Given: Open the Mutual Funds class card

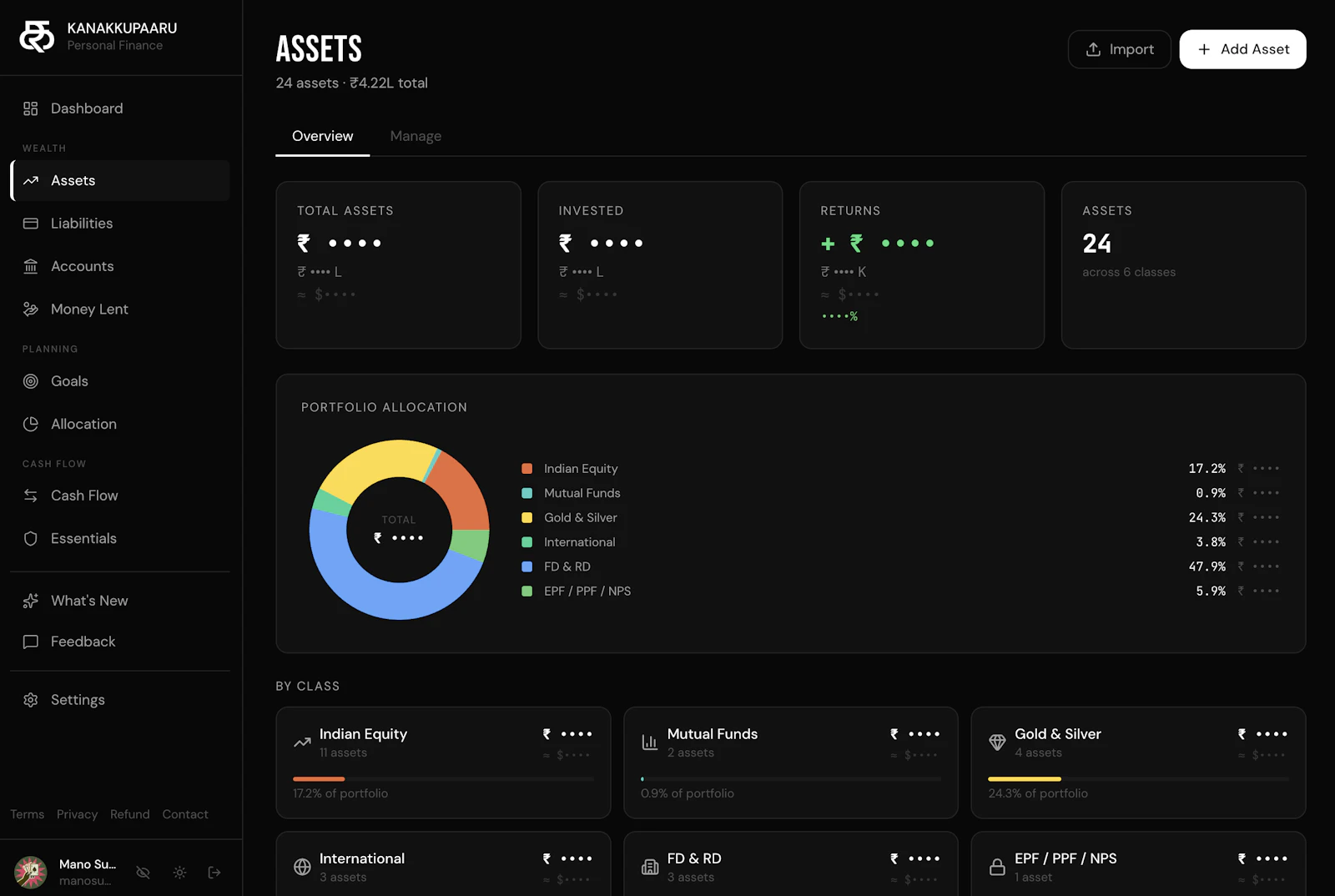Looking at the screenshot, I should click(x=791, y=763).
